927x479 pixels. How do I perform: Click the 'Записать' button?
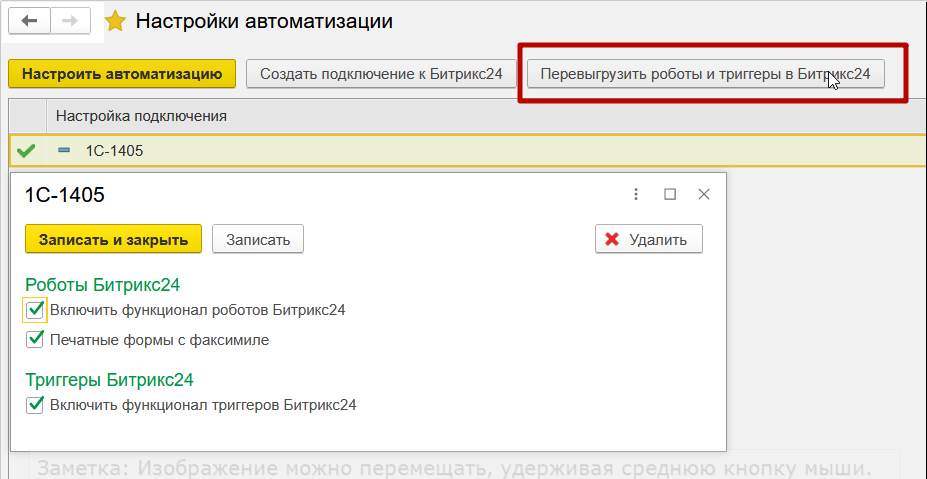click(x=258, y=239)
